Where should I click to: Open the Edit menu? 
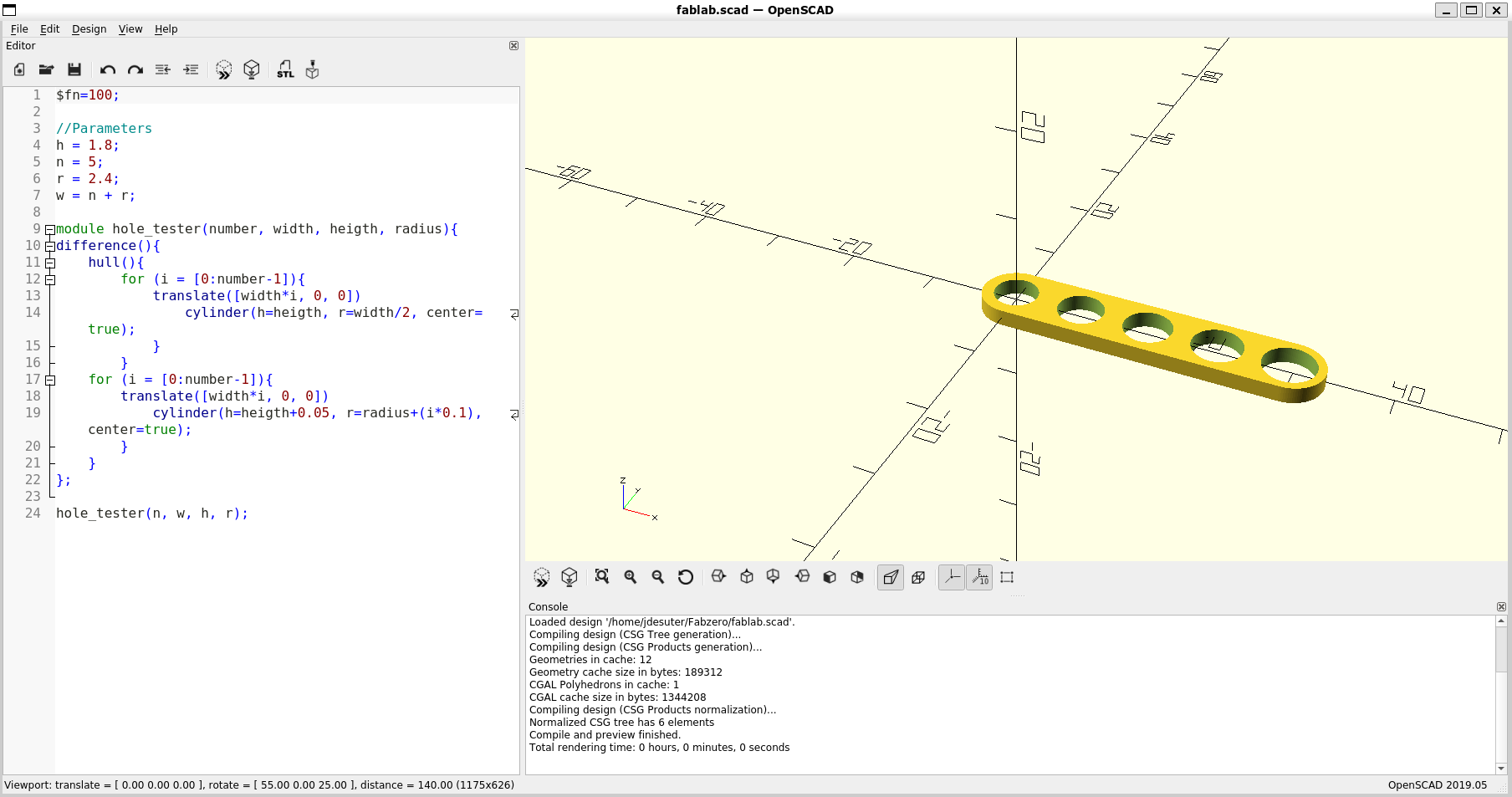pos(49,28)
